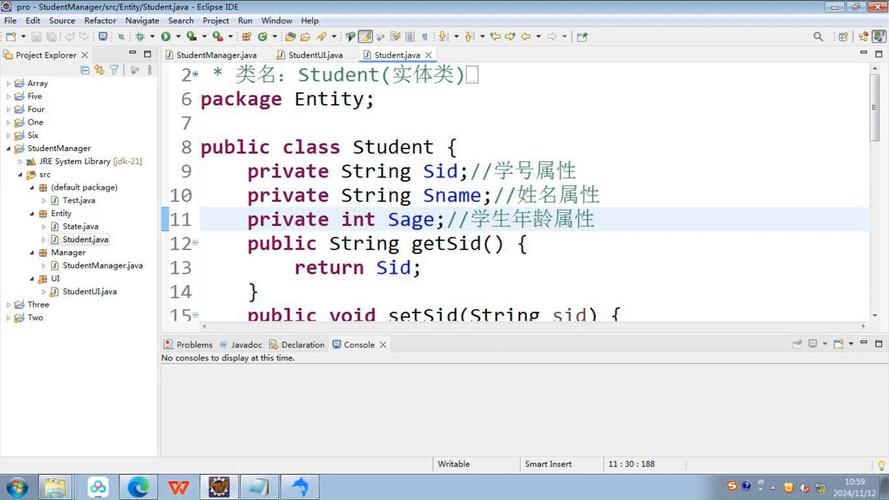
Task: Collapse the UI package node
Action: (x=32, y=279)
